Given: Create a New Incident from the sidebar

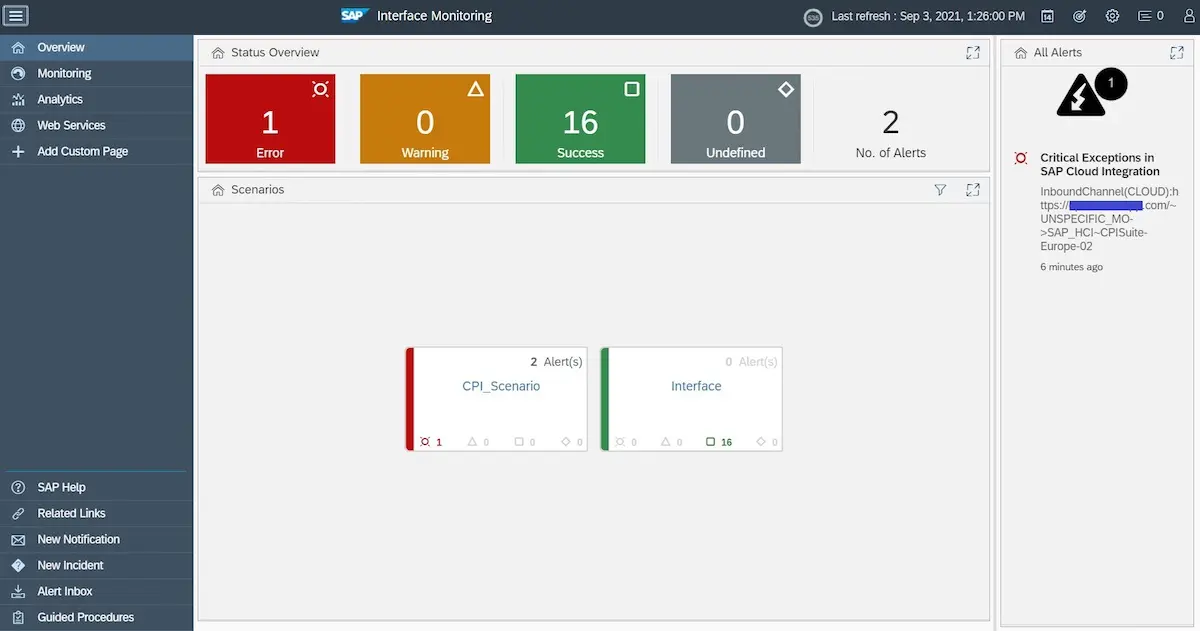Looking at the screenshot, I should pyautogui.click(x=97, y=566).
